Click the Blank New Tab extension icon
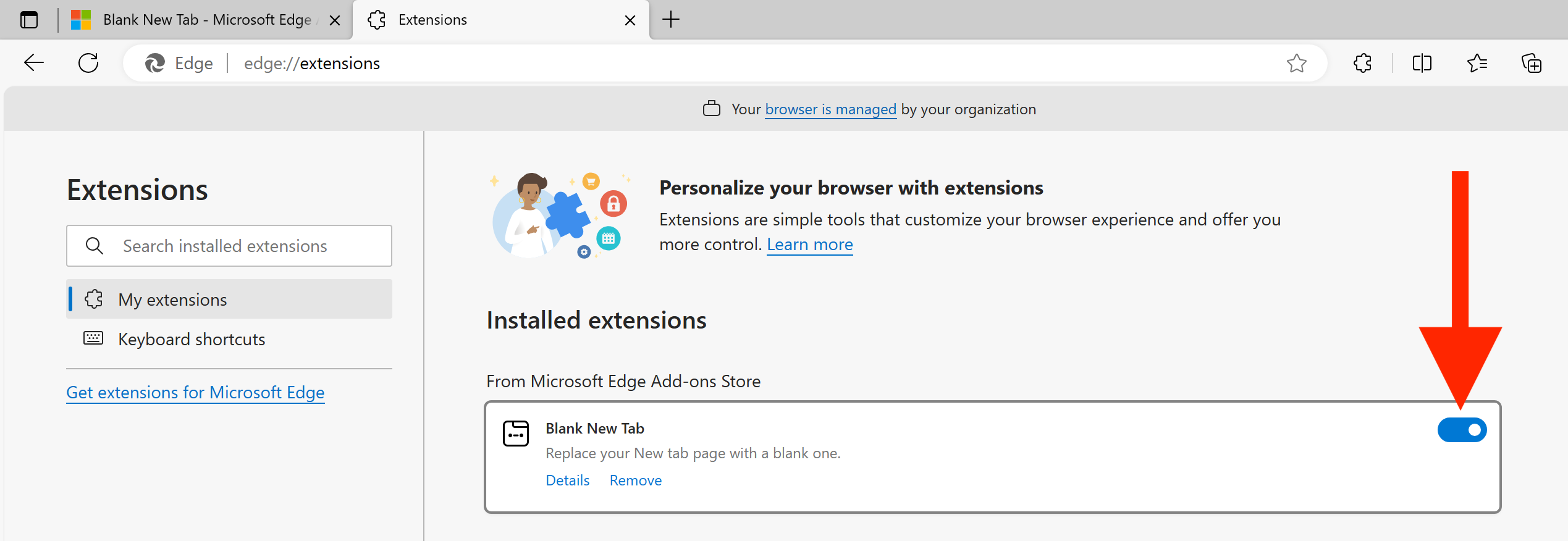This screenshot has width=1568, height=541. click(516, 434)
